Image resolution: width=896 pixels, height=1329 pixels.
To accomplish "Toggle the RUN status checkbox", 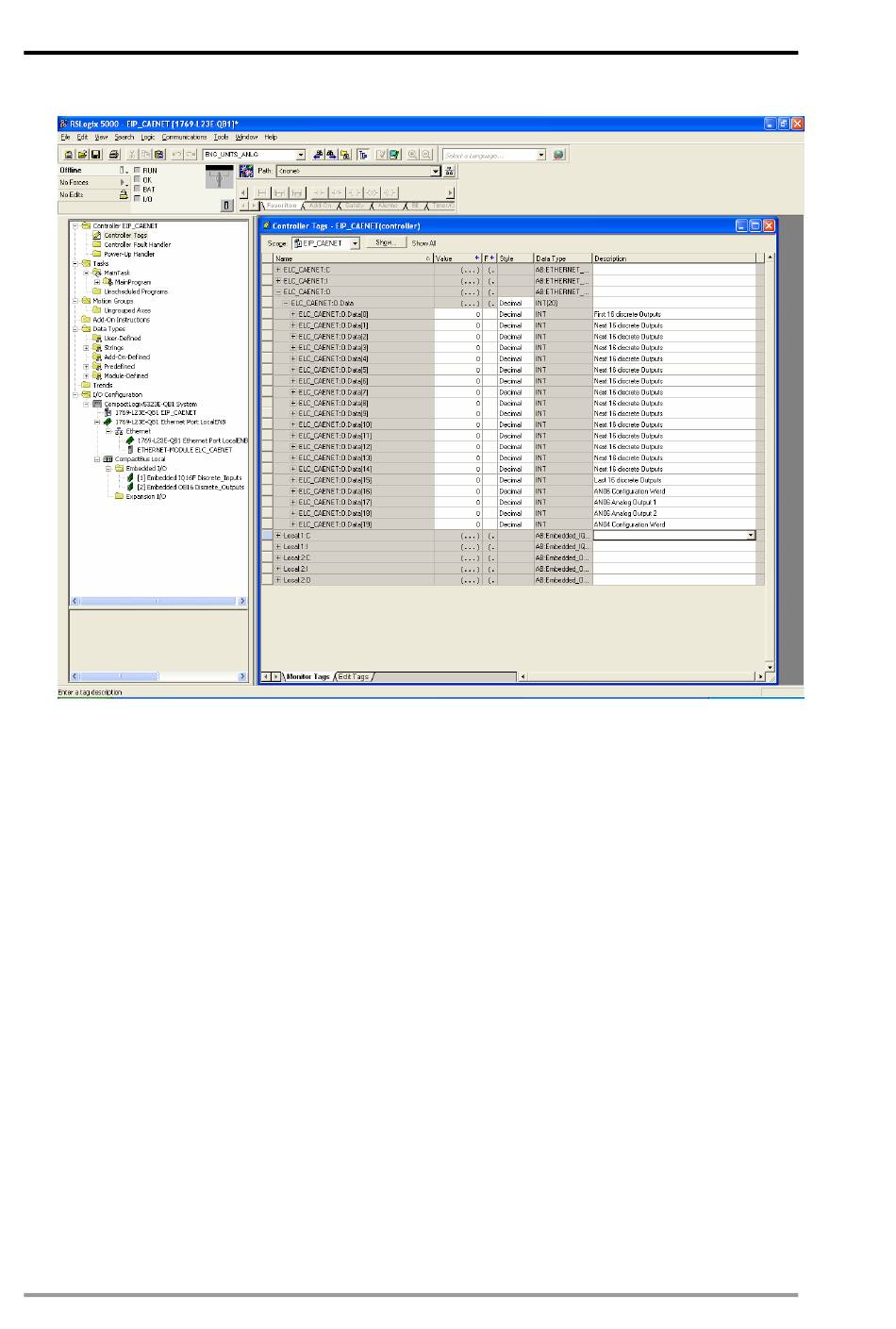I will click(138, 171).
